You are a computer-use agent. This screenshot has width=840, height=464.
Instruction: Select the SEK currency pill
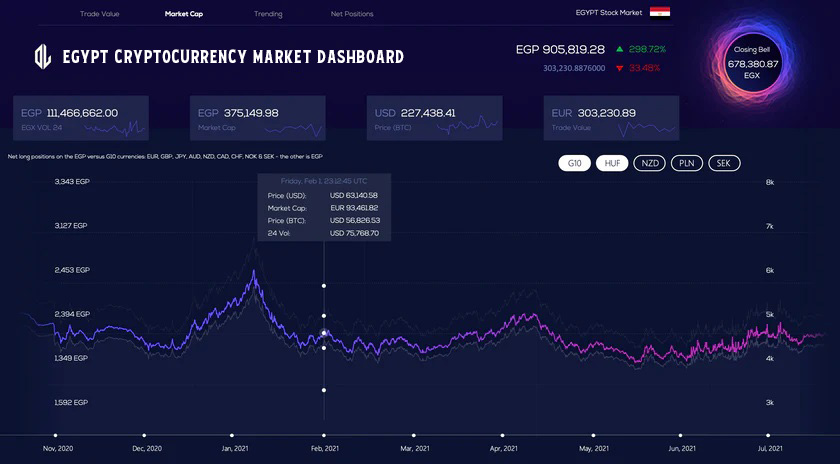tap(724, 163)
